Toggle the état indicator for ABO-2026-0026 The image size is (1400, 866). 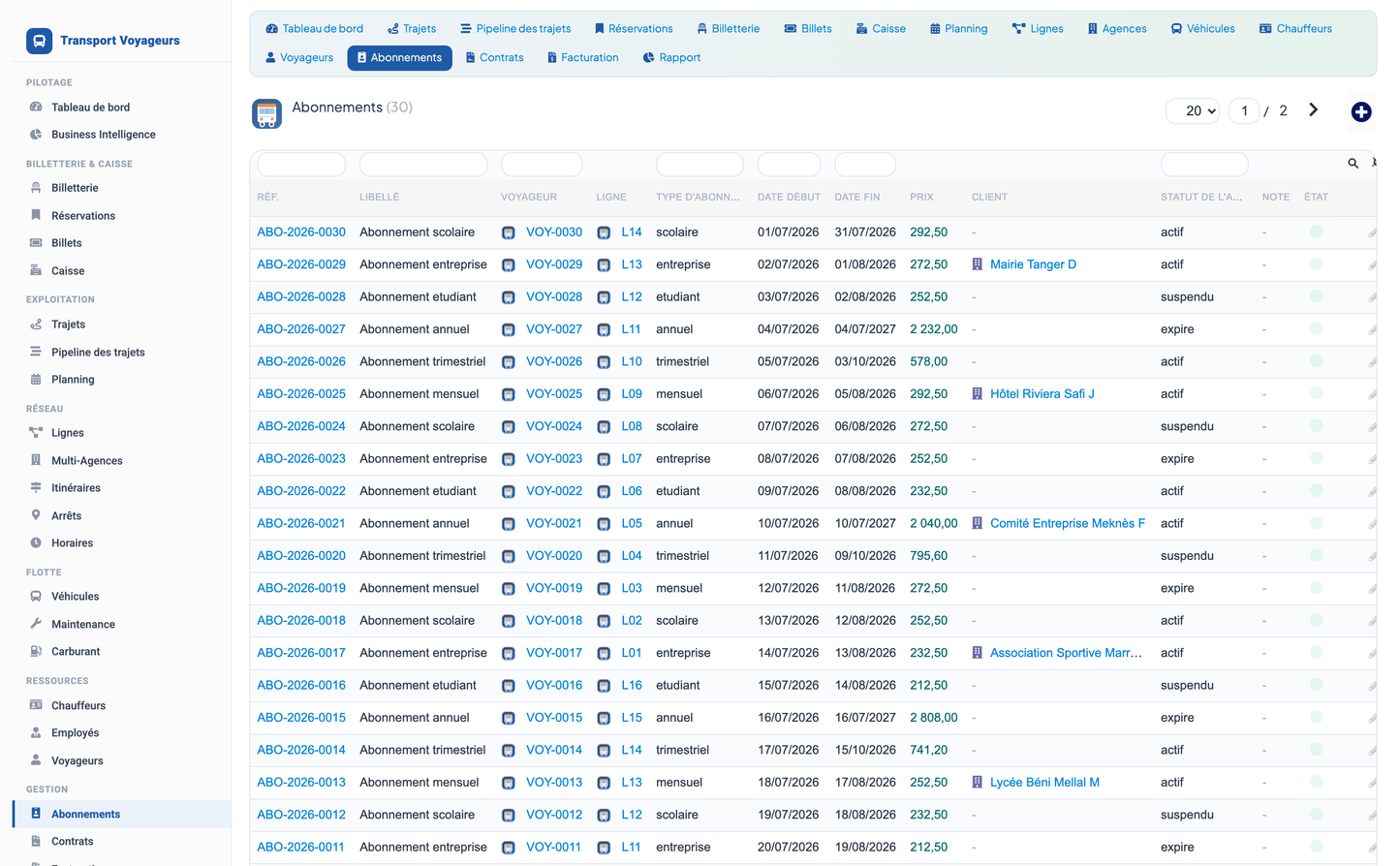(1316, 361)
